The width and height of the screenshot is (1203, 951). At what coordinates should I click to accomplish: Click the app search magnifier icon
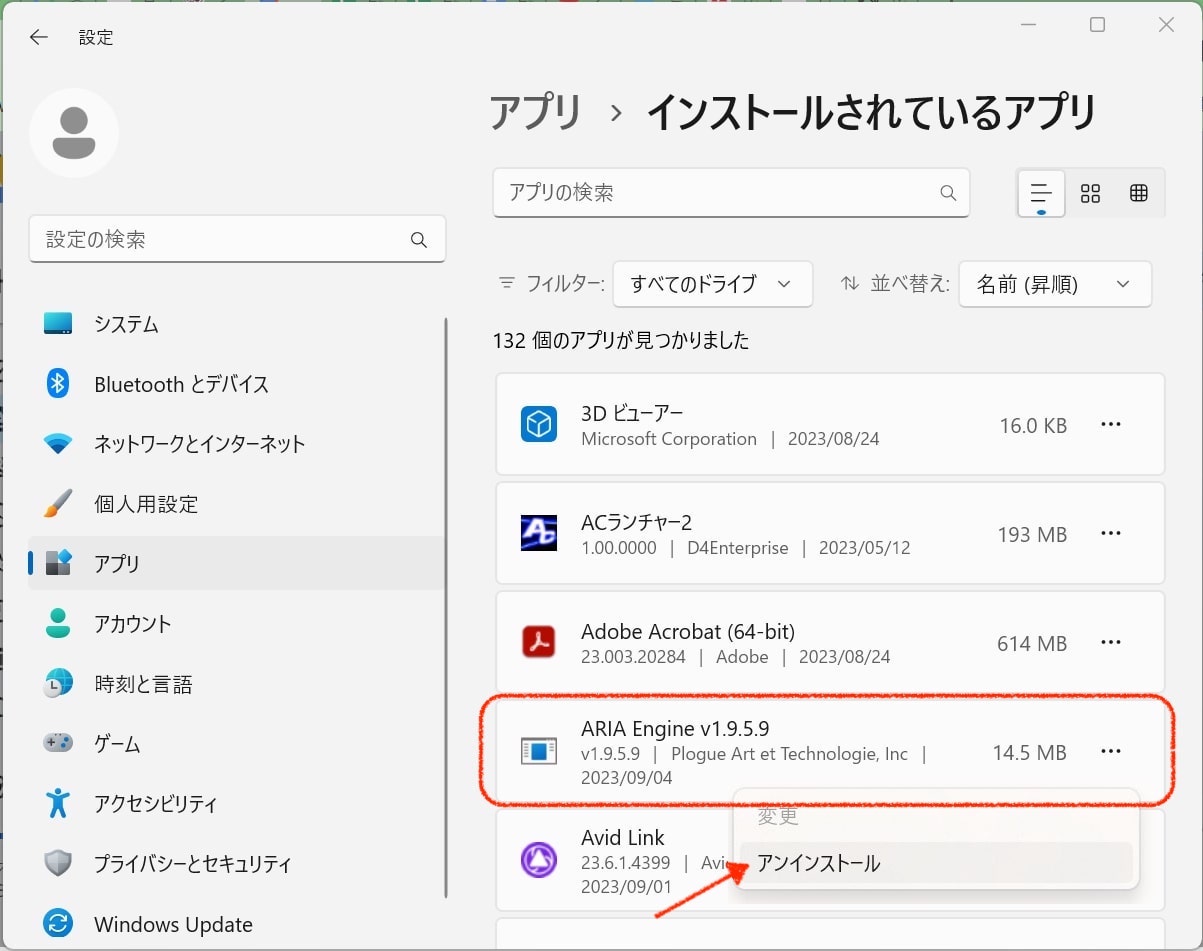tap(948, 193)
